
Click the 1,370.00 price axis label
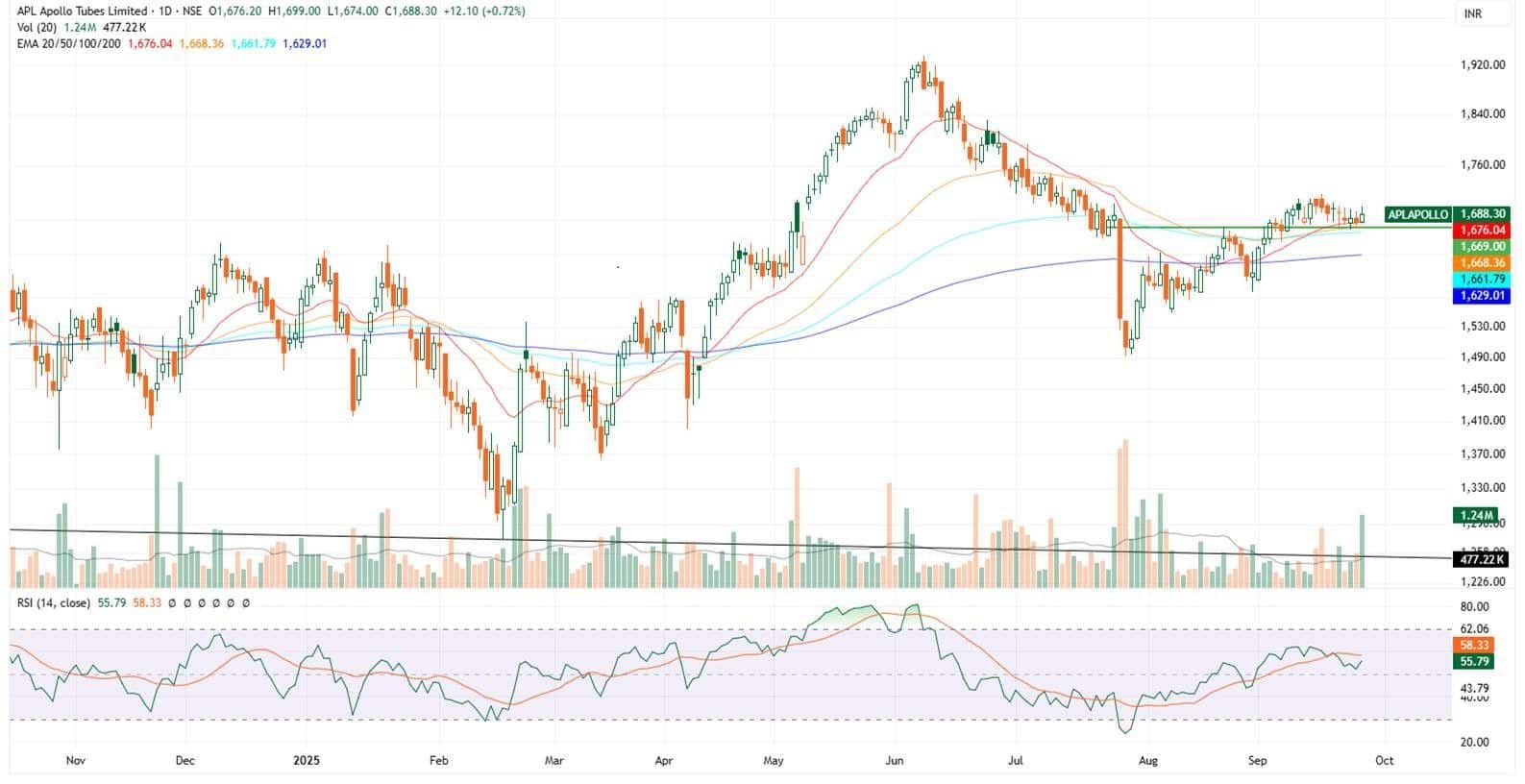[x=1482, y=454]
